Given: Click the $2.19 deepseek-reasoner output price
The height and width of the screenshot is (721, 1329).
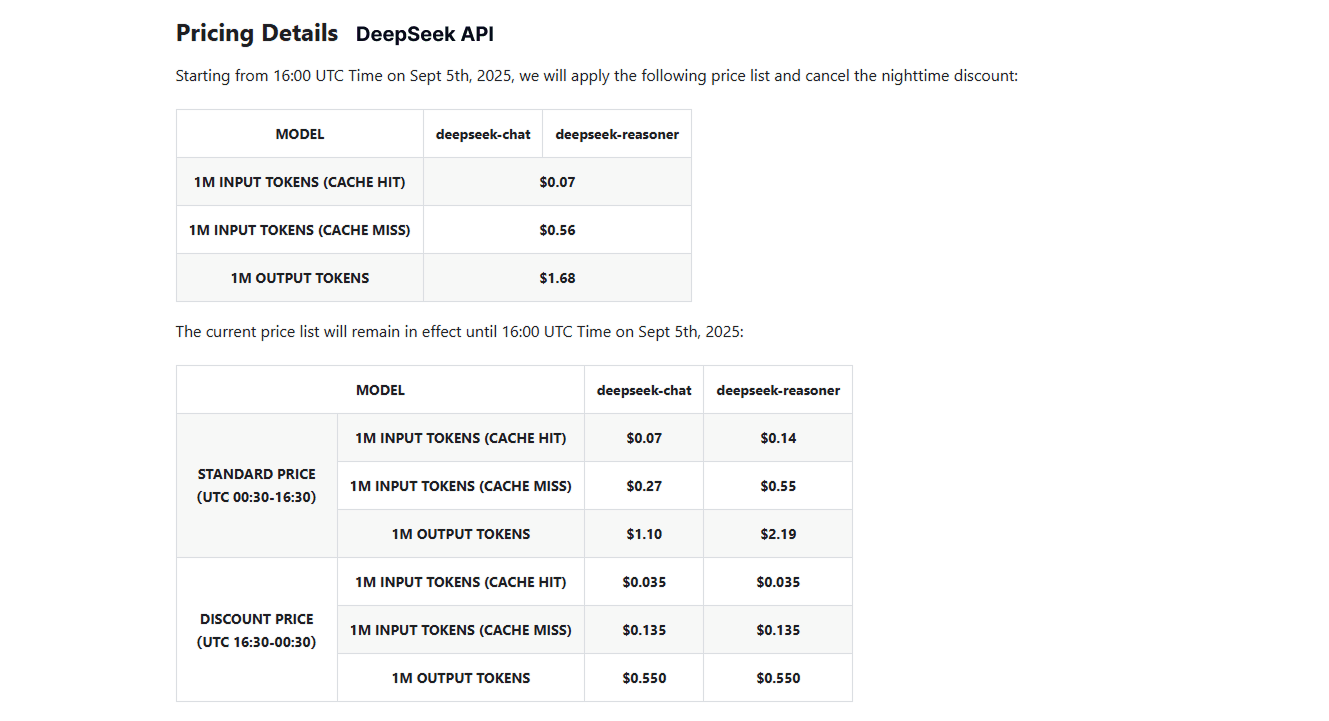Looking at the screenshot, I should 778,534.
